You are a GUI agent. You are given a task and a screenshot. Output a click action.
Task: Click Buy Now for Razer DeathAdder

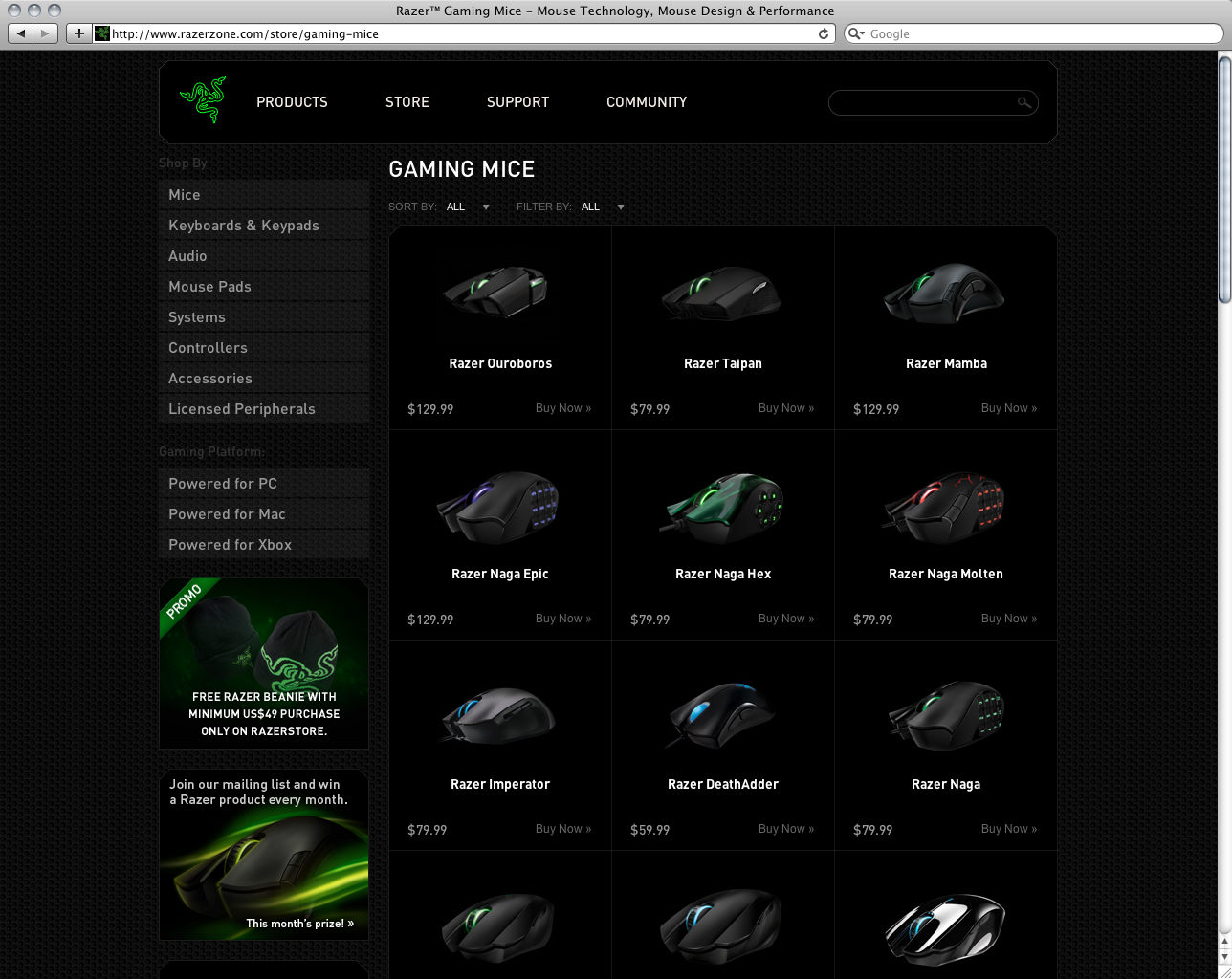pyautogui.click(x=786, y=829)
